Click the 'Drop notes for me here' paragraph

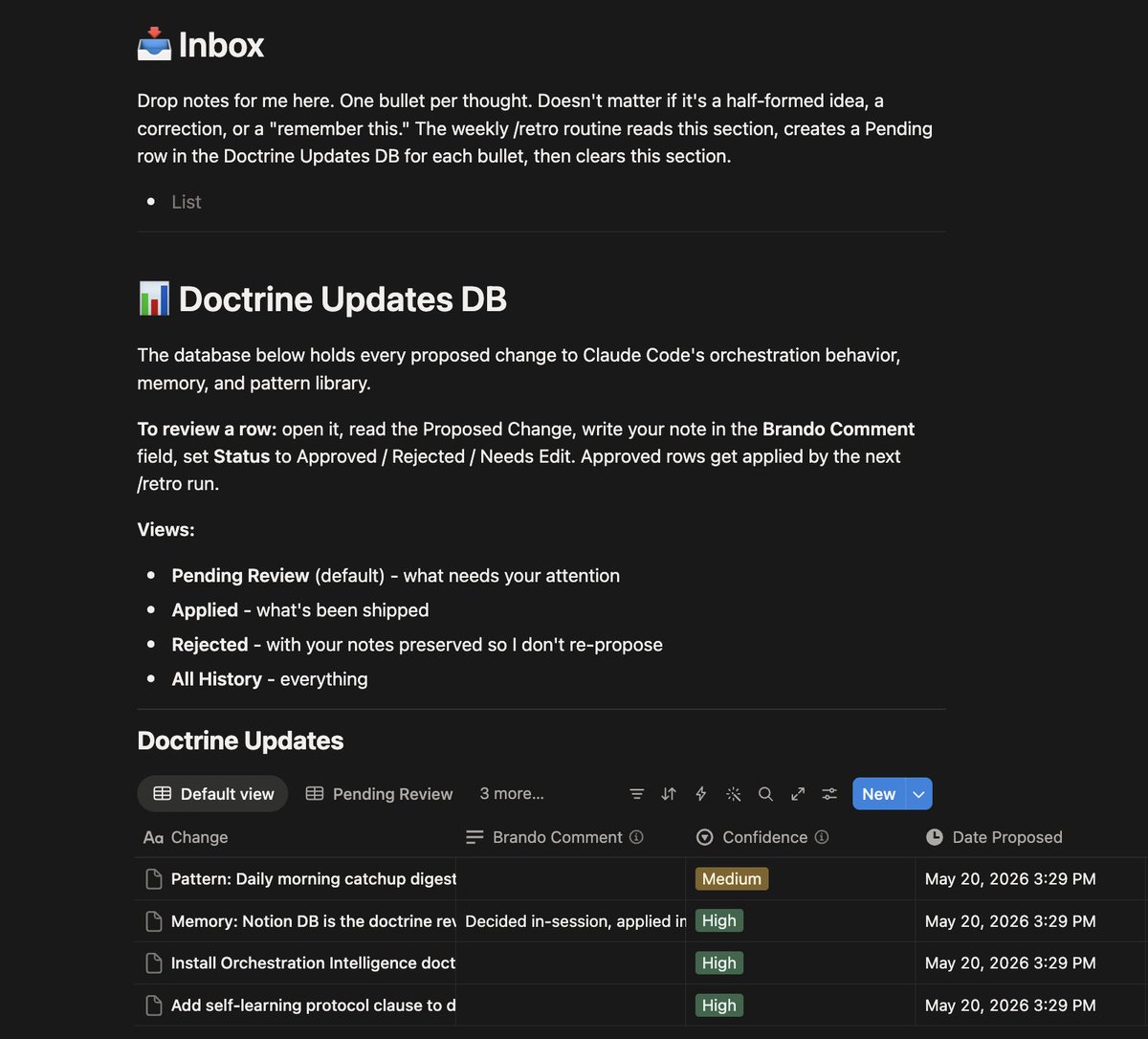point(535,128)
